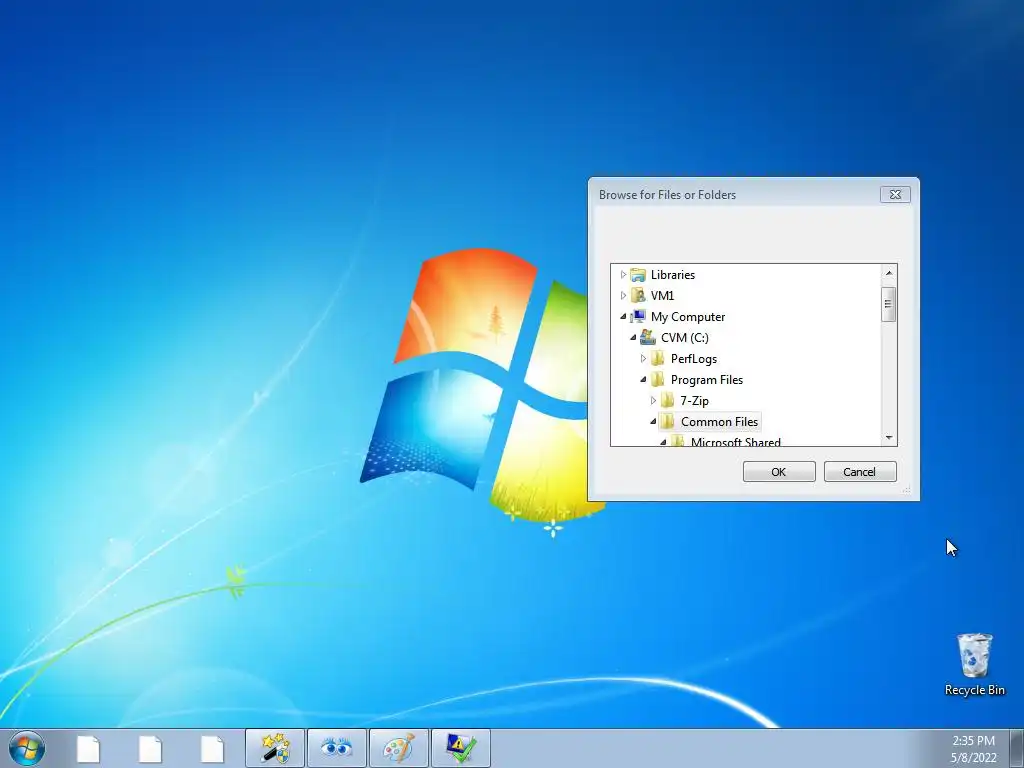
Task: Collapse the Microsoft Shared folder node
Action: pos(663,442)
